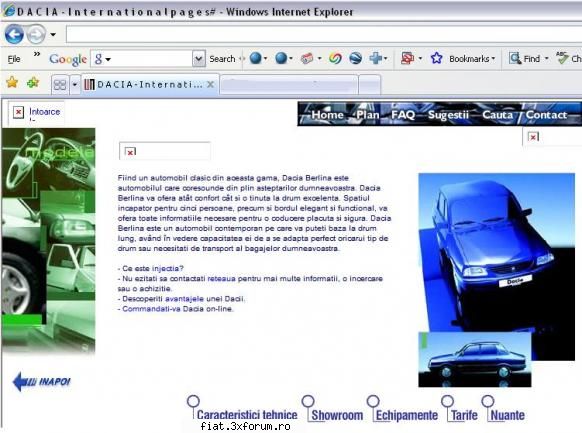Click the browser Forward arrow button
This screenshot has height=433, width=582.
tap(36, 35)
